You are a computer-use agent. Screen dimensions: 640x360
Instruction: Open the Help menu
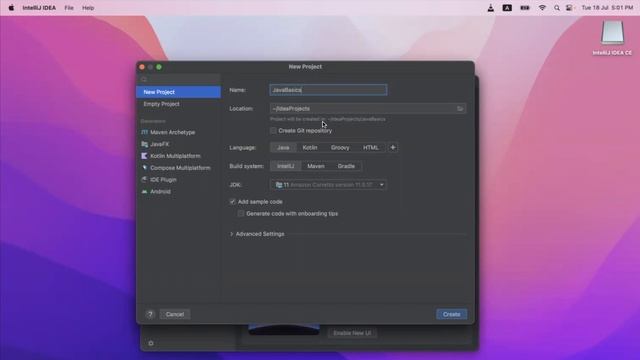[88, 8]
